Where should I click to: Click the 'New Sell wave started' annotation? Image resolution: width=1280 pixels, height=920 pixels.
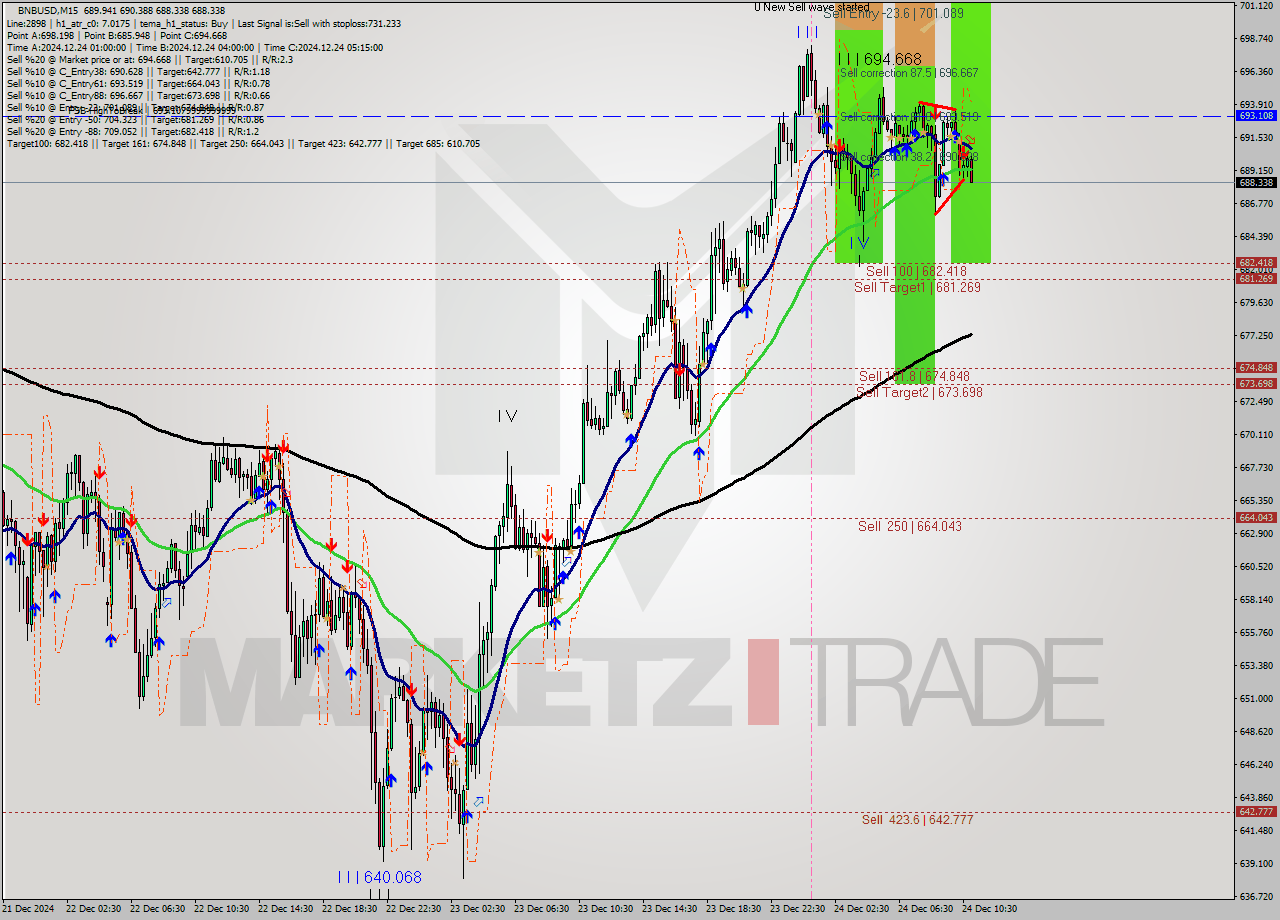coord(817,7)
